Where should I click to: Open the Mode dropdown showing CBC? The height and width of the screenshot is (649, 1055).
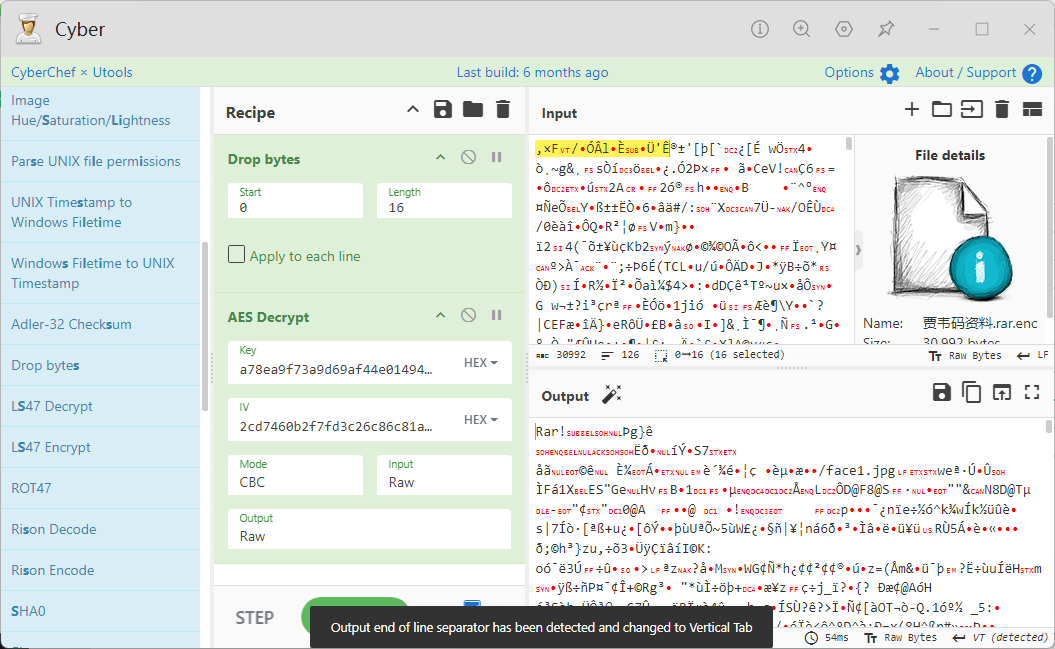(295, 474)
